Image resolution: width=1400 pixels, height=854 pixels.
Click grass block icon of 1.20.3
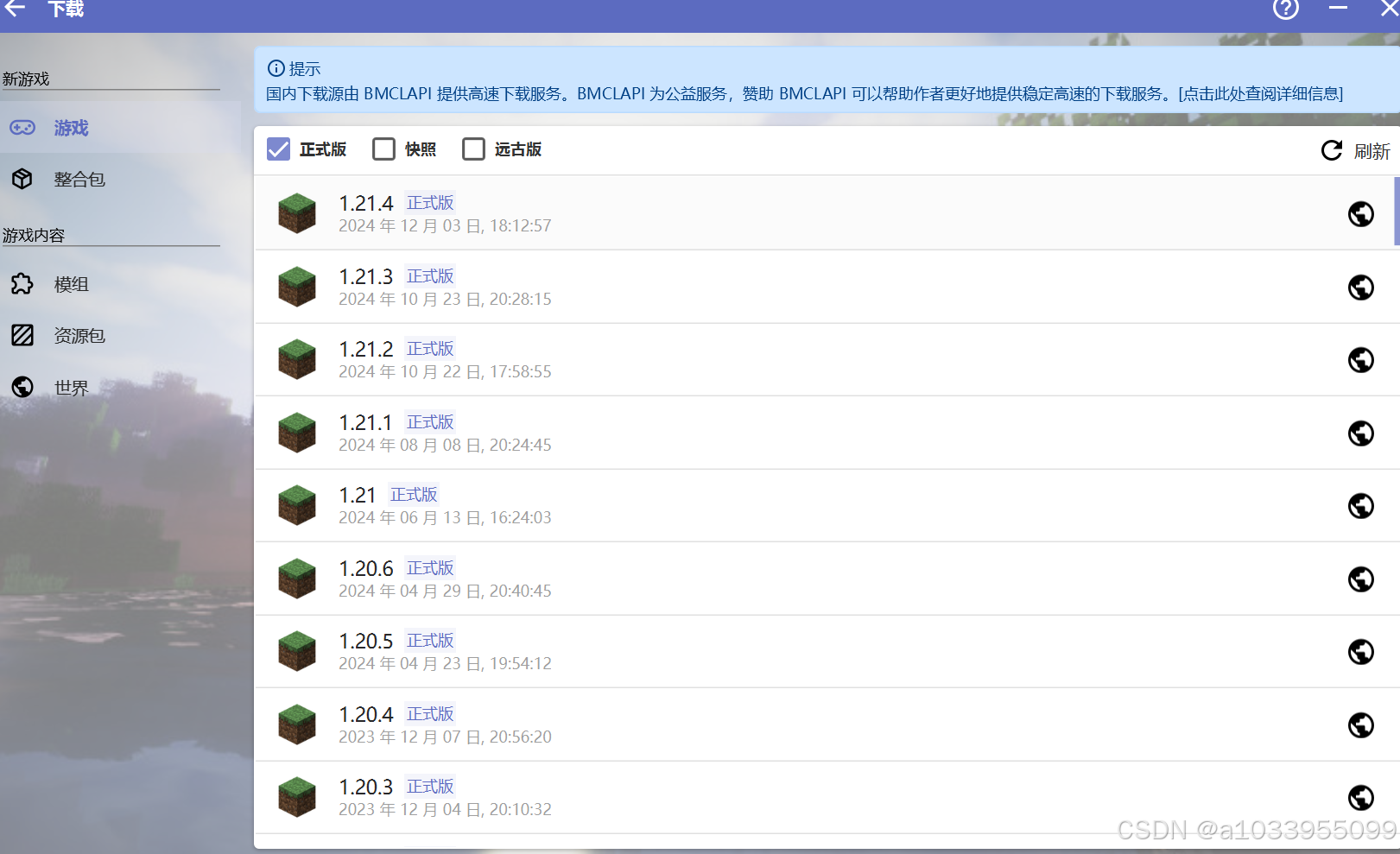297,797
